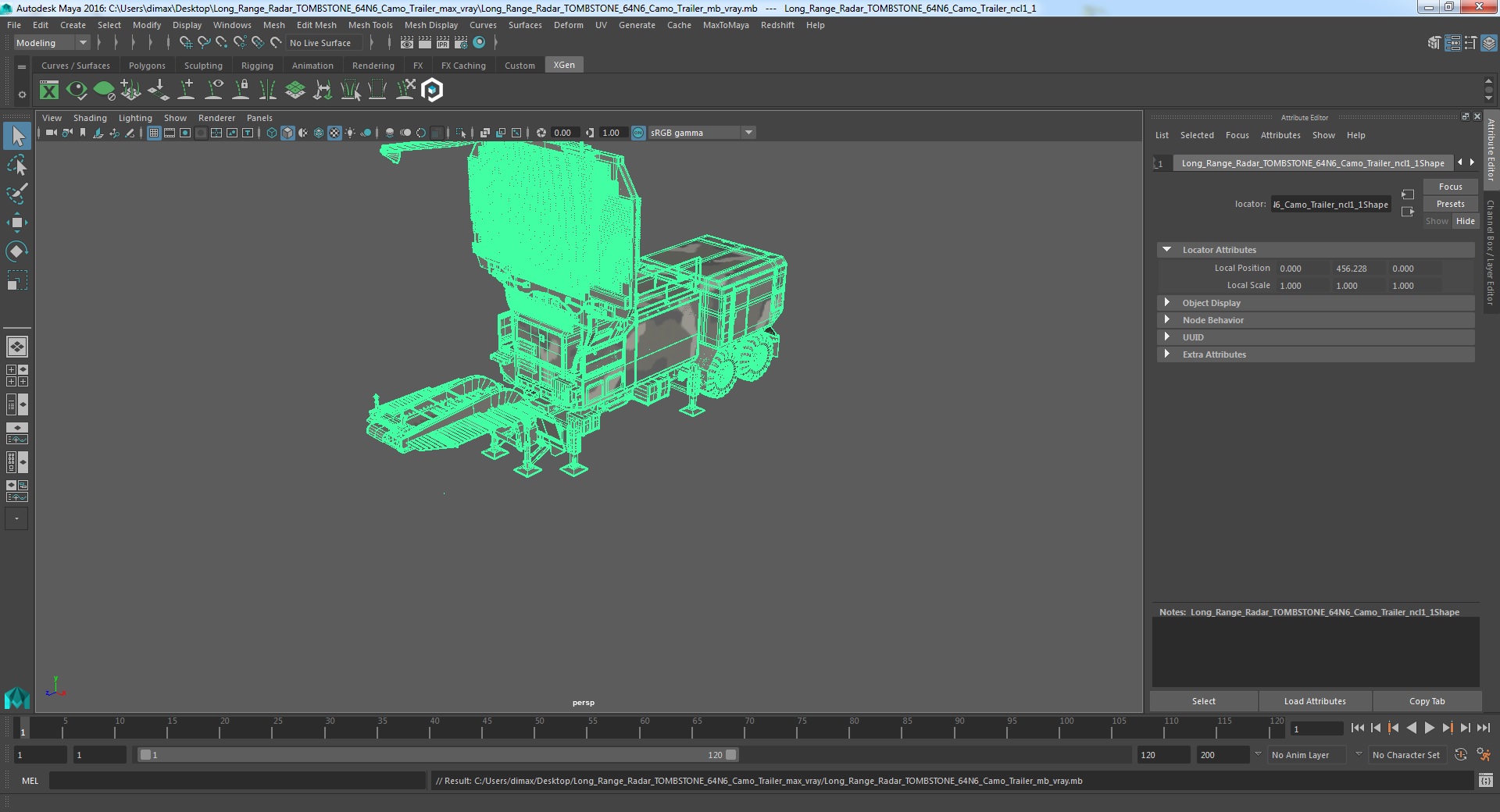
Task: Click the time range slider bar
Action: coord(437,755)
